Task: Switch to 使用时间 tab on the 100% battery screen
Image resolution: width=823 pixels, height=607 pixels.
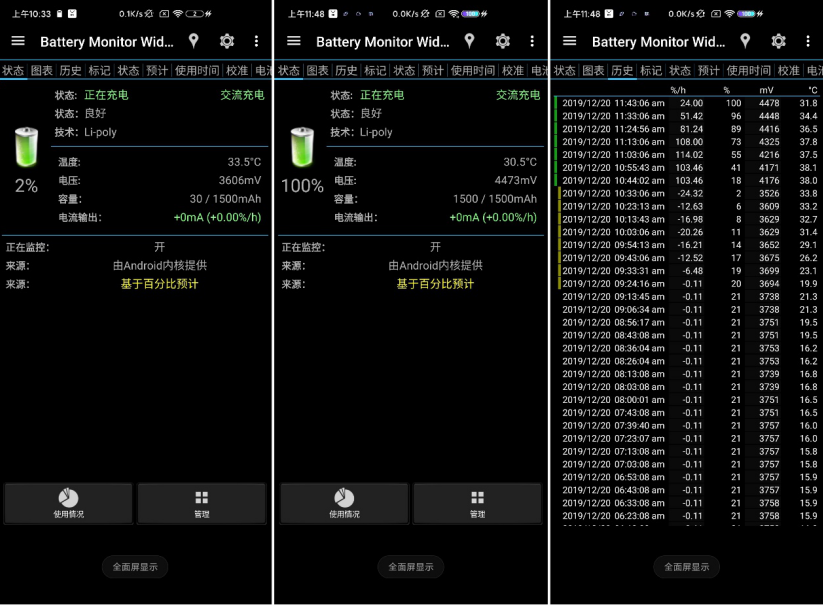Action: click(472, 70)
